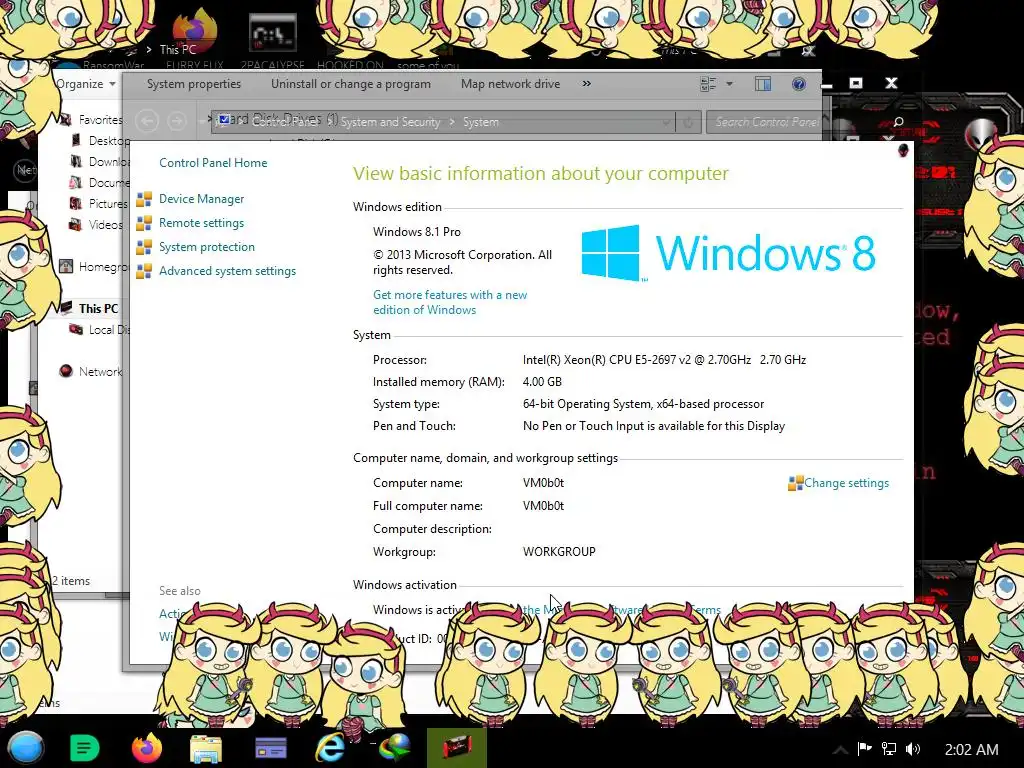Expand the toolbar overflow chevron
Screen dimensions: 1024x768
[586, 84]
